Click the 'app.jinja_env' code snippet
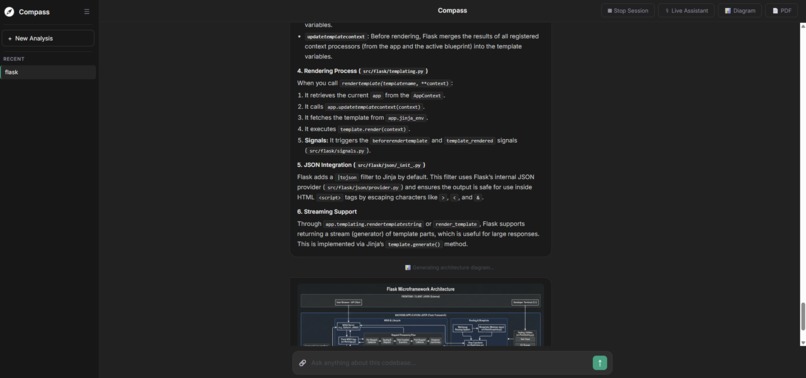806x378 pixels. [x=406, y=118]
